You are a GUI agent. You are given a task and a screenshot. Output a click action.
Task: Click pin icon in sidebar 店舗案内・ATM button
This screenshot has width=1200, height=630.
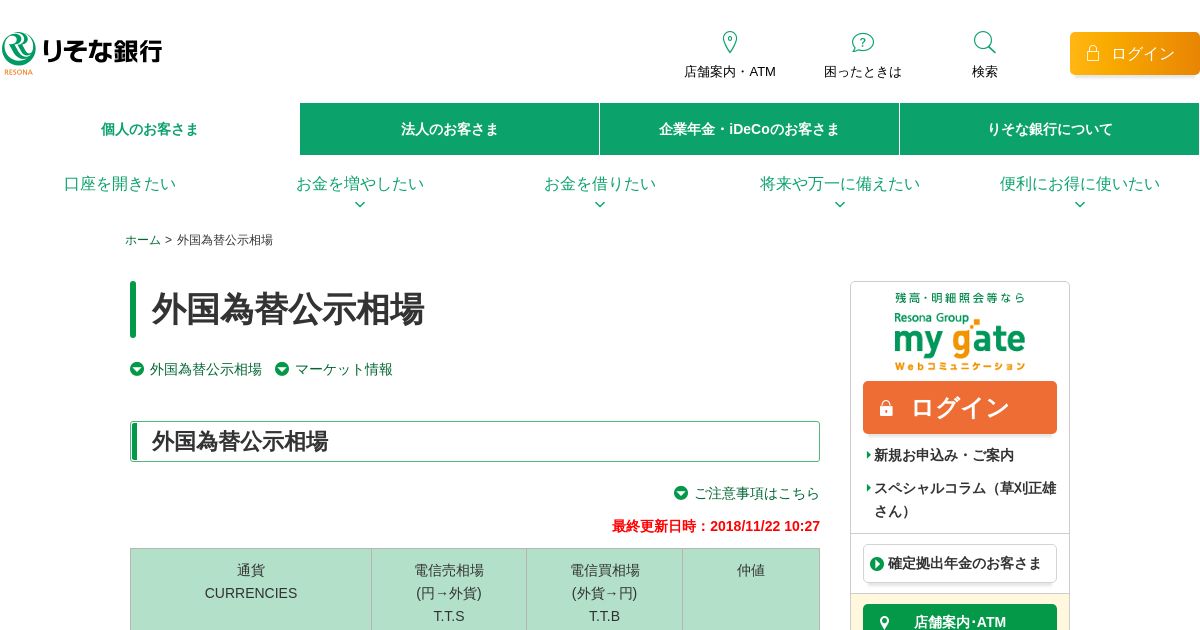point(884,622)
